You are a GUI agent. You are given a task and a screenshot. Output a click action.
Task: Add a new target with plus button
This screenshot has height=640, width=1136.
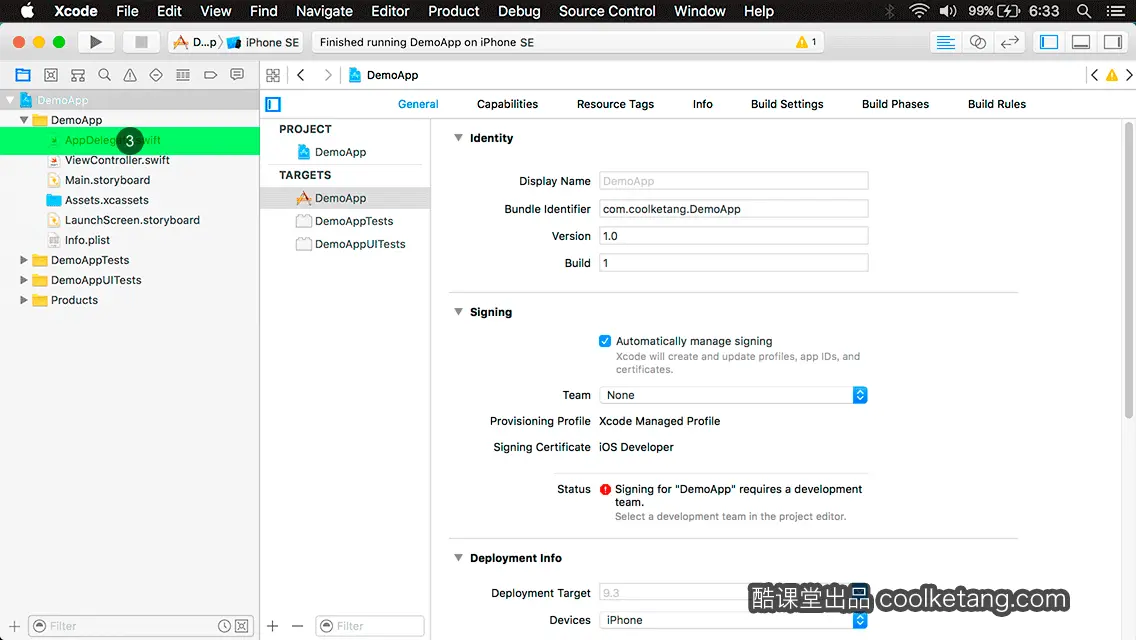[272, 626]
